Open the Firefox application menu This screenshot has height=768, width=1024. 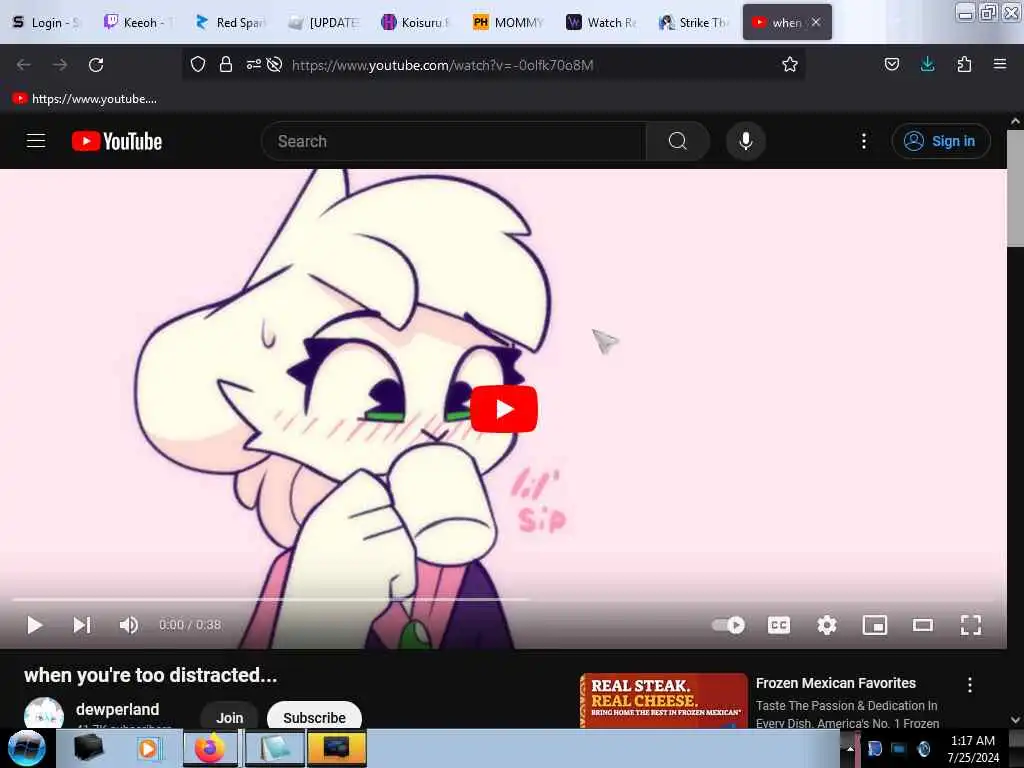click(1000, 64)
